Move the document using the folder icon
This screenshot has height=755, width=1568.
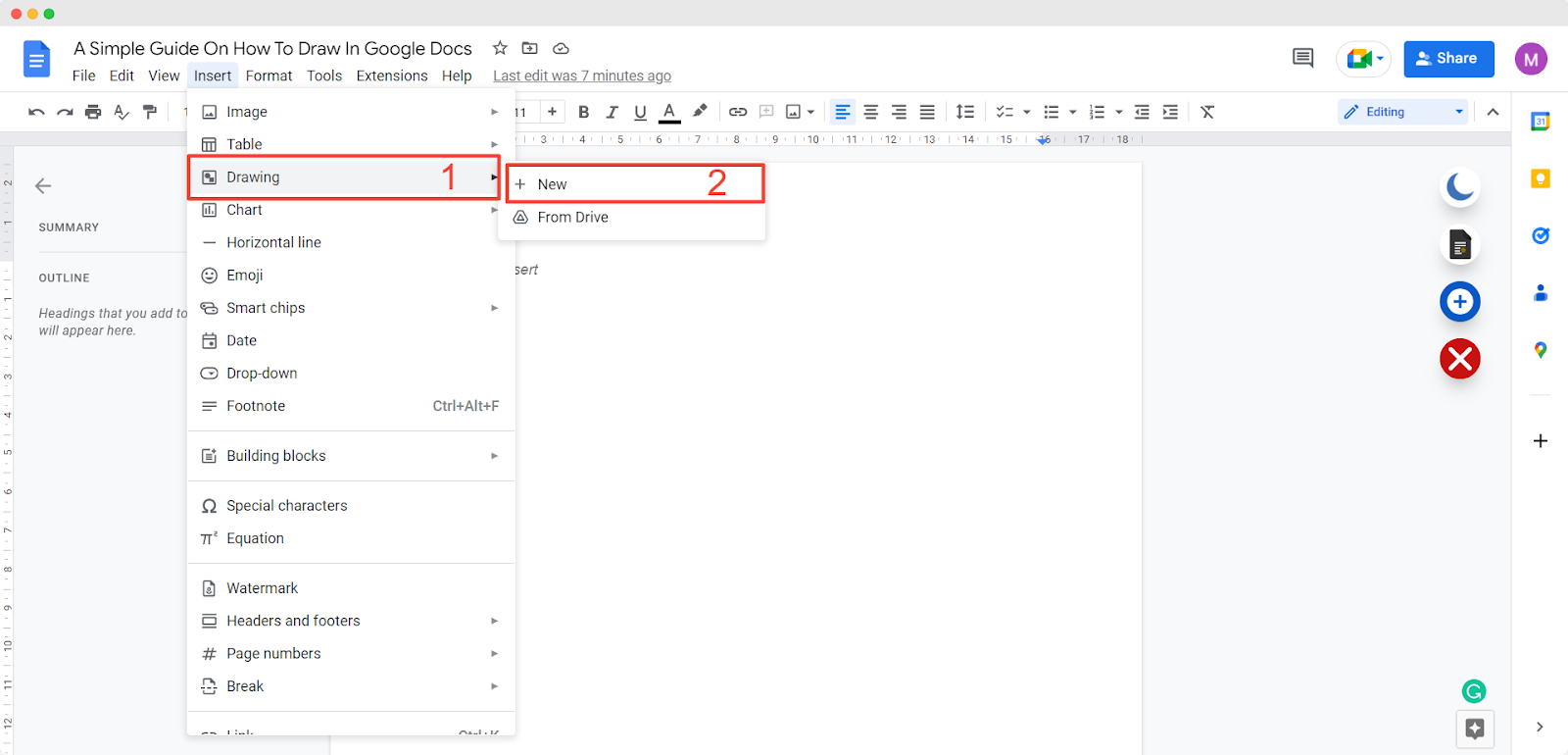click(530, 48)
